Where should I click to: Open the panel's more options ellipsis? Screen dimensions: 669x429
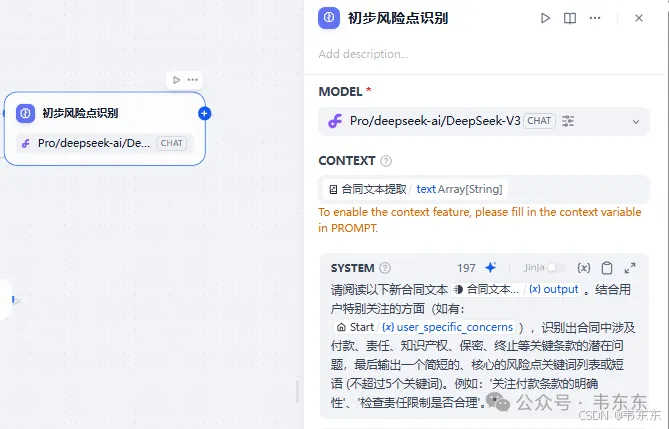click(x=595, y=18)
